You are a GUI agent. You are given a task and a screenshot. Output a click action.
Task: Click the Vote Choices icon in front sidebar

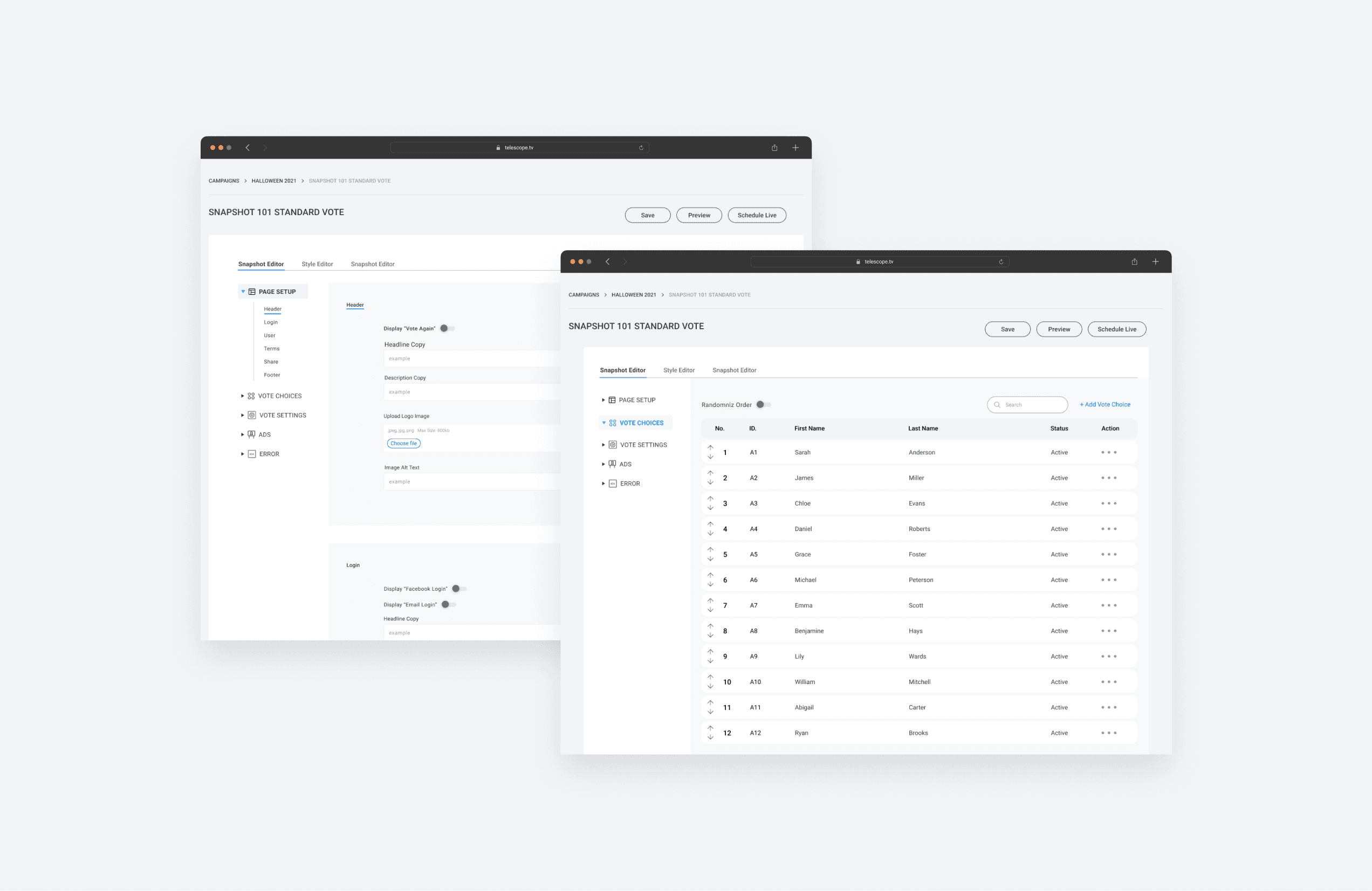tap(612, 423)
